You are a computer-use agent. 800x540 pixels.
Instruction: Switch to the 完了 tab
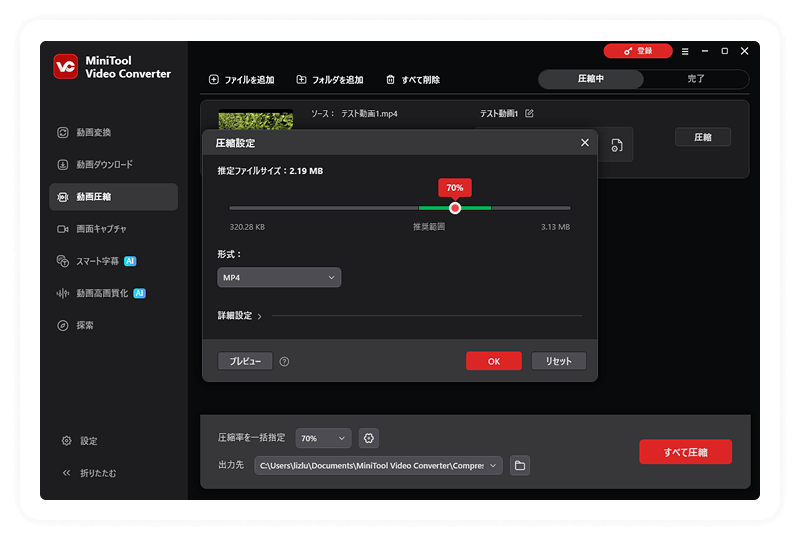pyautogui.click(x=696, y=79)
